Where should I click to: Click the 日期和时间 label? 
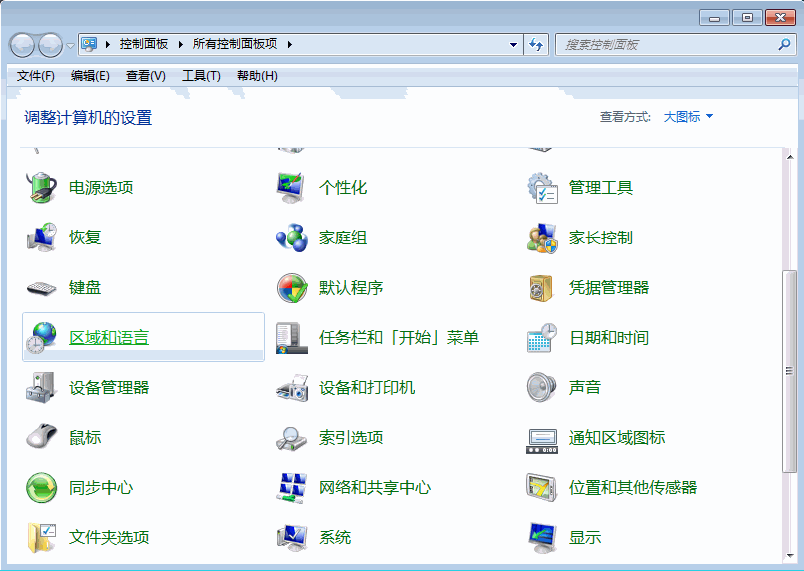click(609, 338)
